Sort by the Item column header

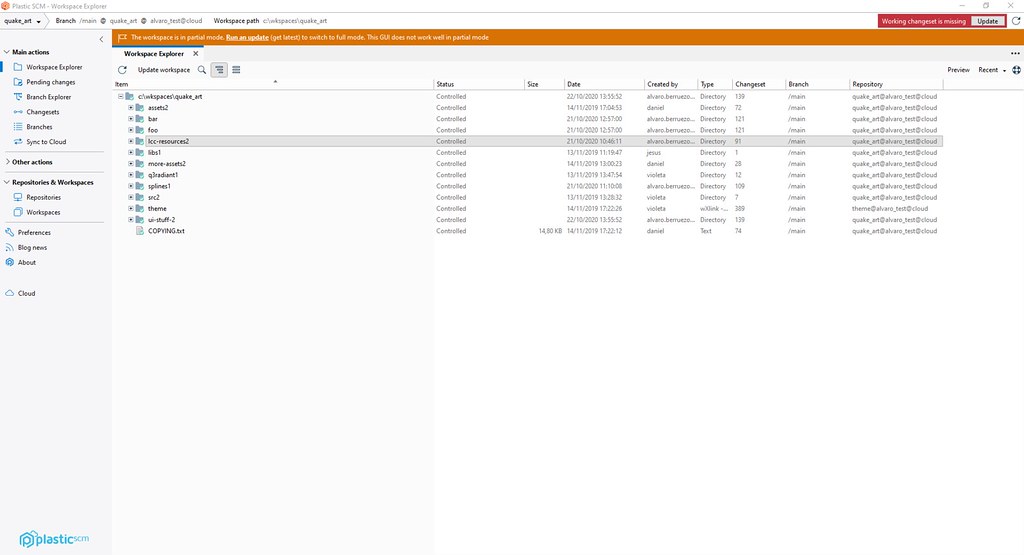274,84
